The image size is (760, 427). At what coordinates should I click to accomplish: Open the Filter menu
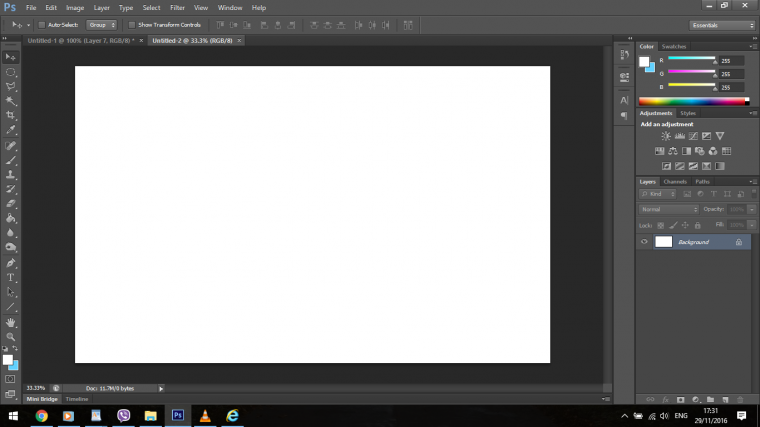click(177, 8)
